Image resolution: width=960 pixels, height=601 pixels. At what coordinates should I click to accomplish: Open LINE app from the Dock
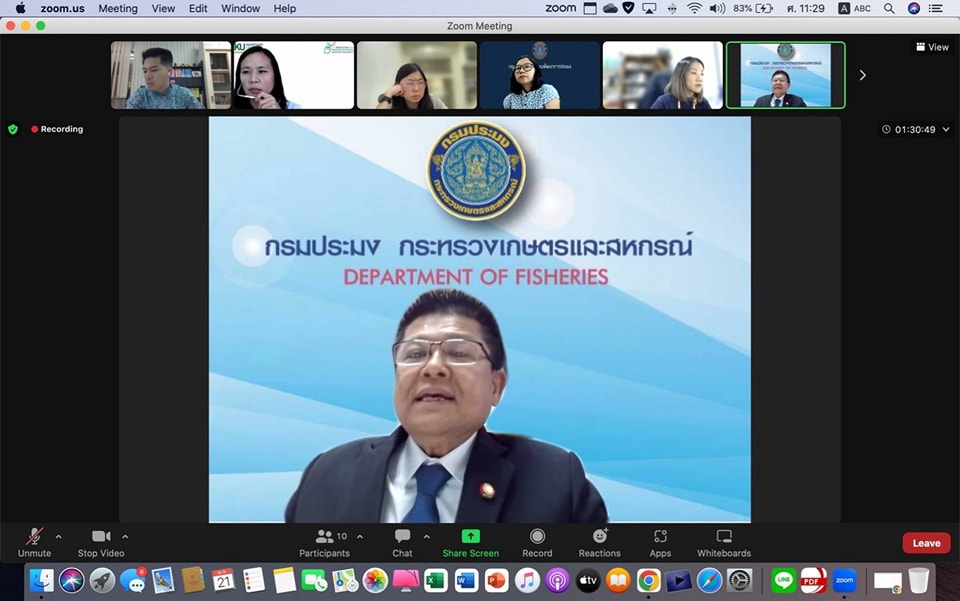pos(783,580)
